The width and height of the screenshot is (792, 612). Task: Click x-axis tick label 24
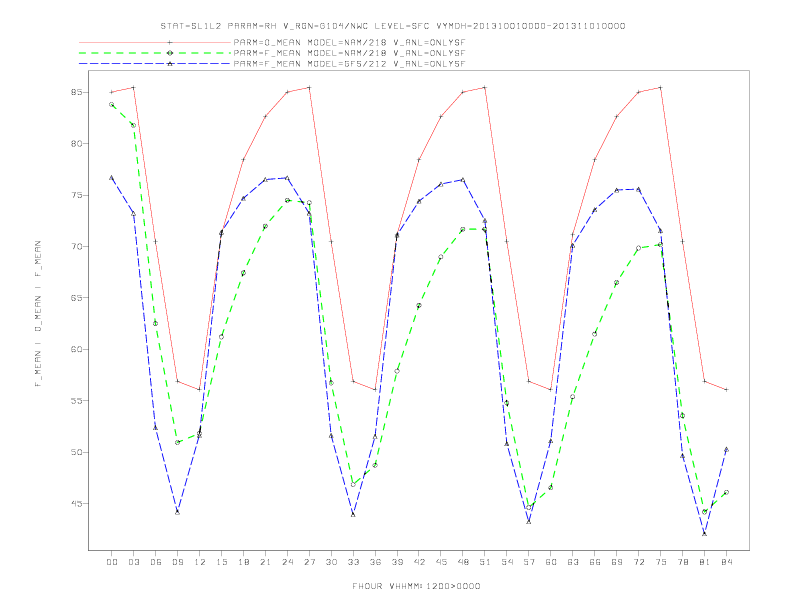(287, 562)
